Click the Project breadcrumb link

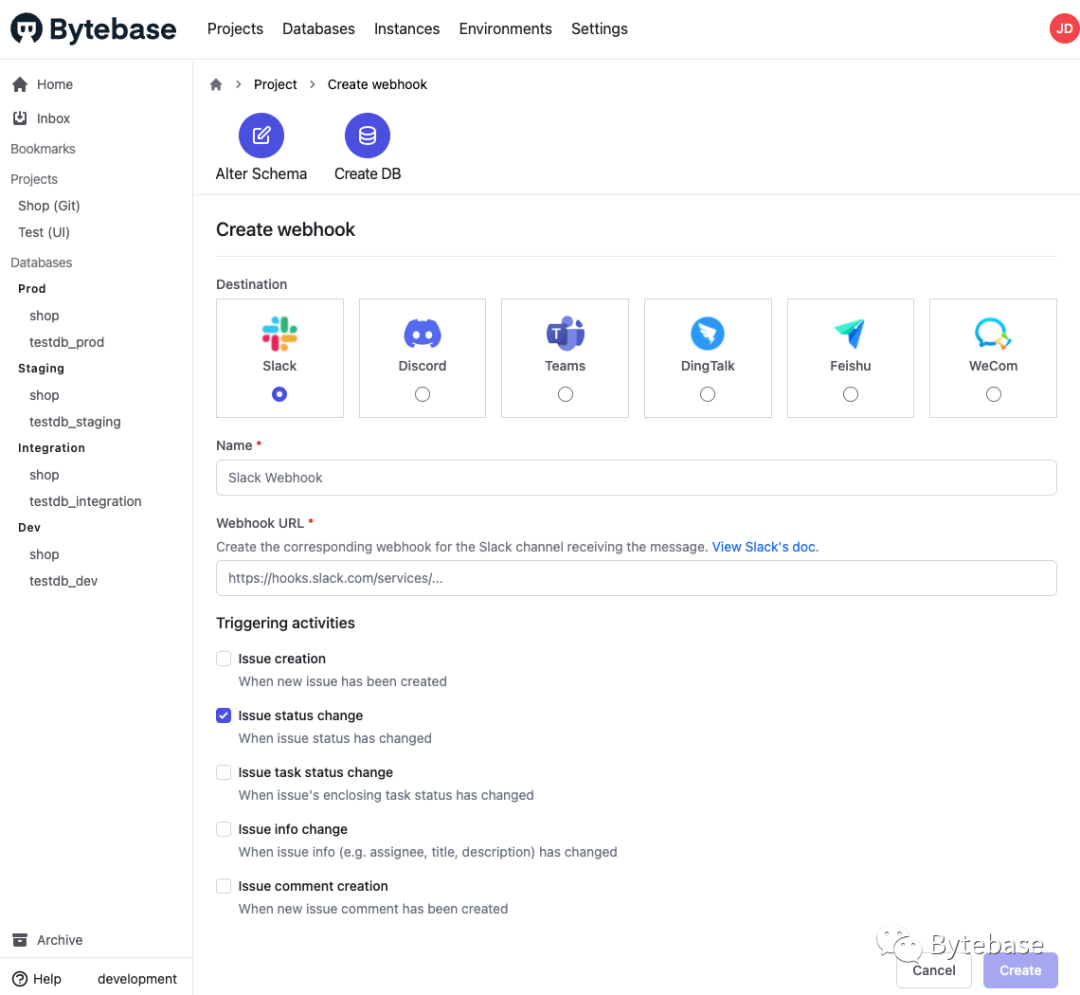(275, 84)
